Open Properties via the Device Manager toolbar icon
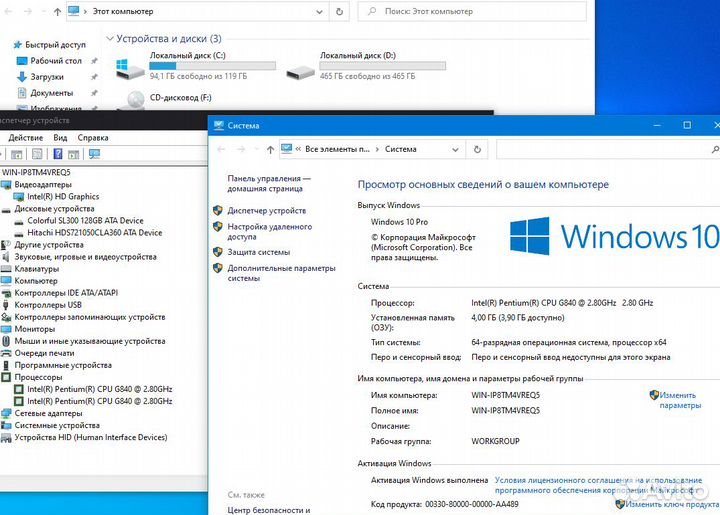The image size is (720, 515). click(x=37, y=154)
